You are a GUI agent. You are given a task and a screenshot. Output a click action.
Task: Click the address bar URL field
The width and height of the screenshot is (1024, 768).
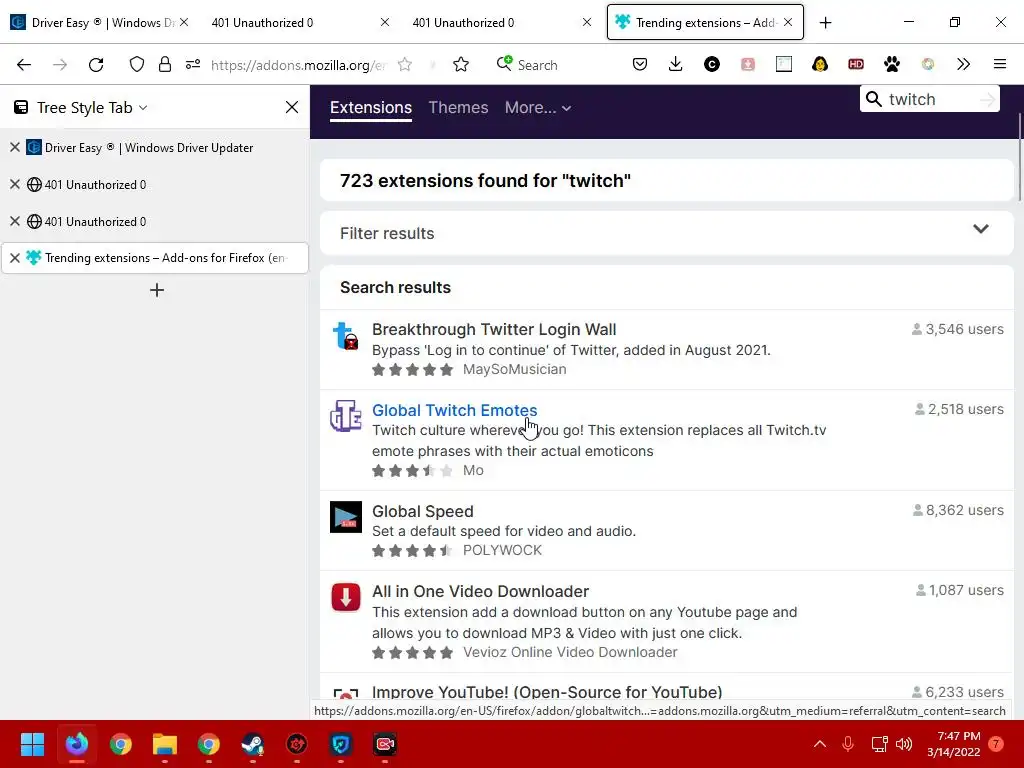[299, 65]
